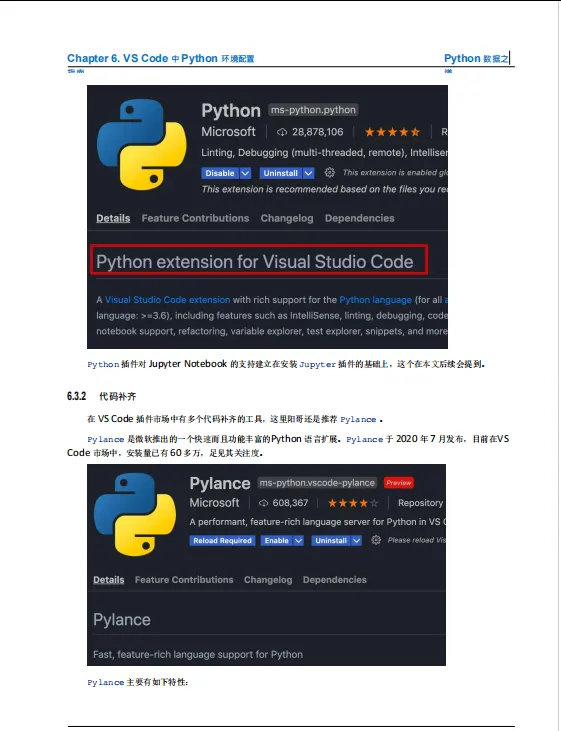Follow the 'Python language' link
This screenshot has width=561, height=731.
click(375, 300)
